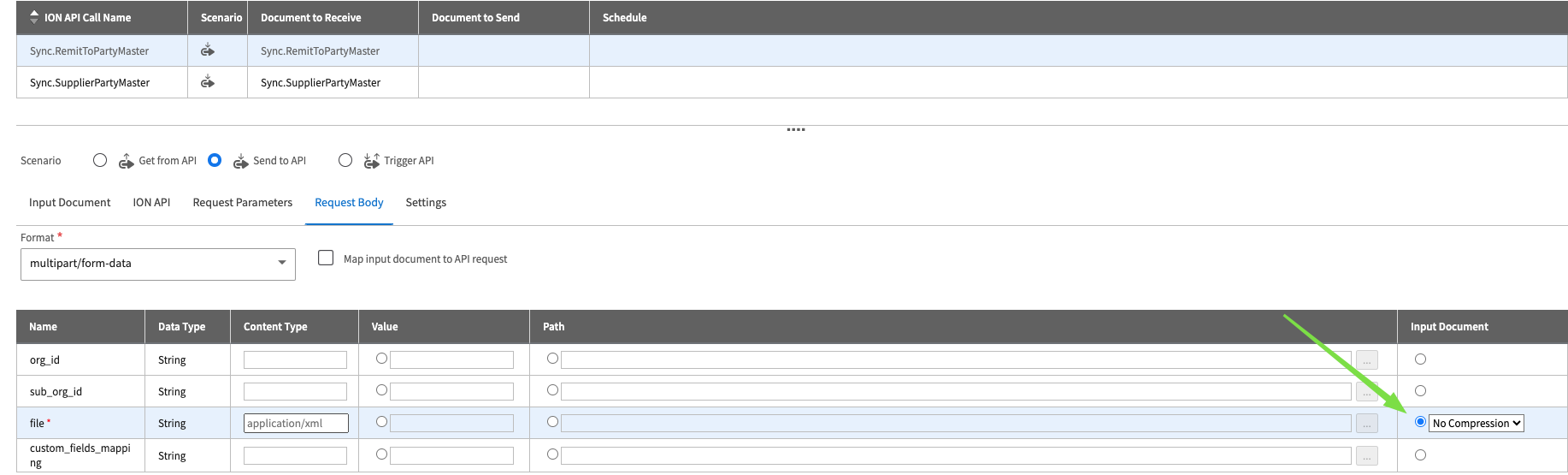
Task: Click the path browse button for org_id
Action: pyautogui.click(x=1366, y=360)
